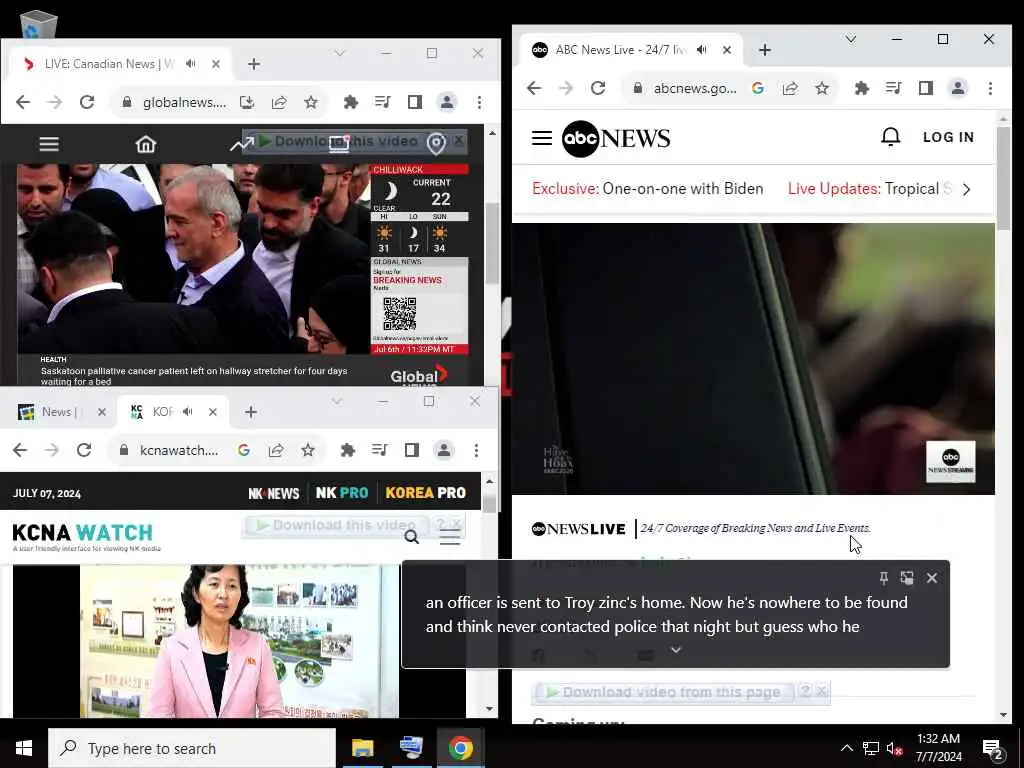Open extensions in Global News window

pyautogui.click(x=351, y=102)
